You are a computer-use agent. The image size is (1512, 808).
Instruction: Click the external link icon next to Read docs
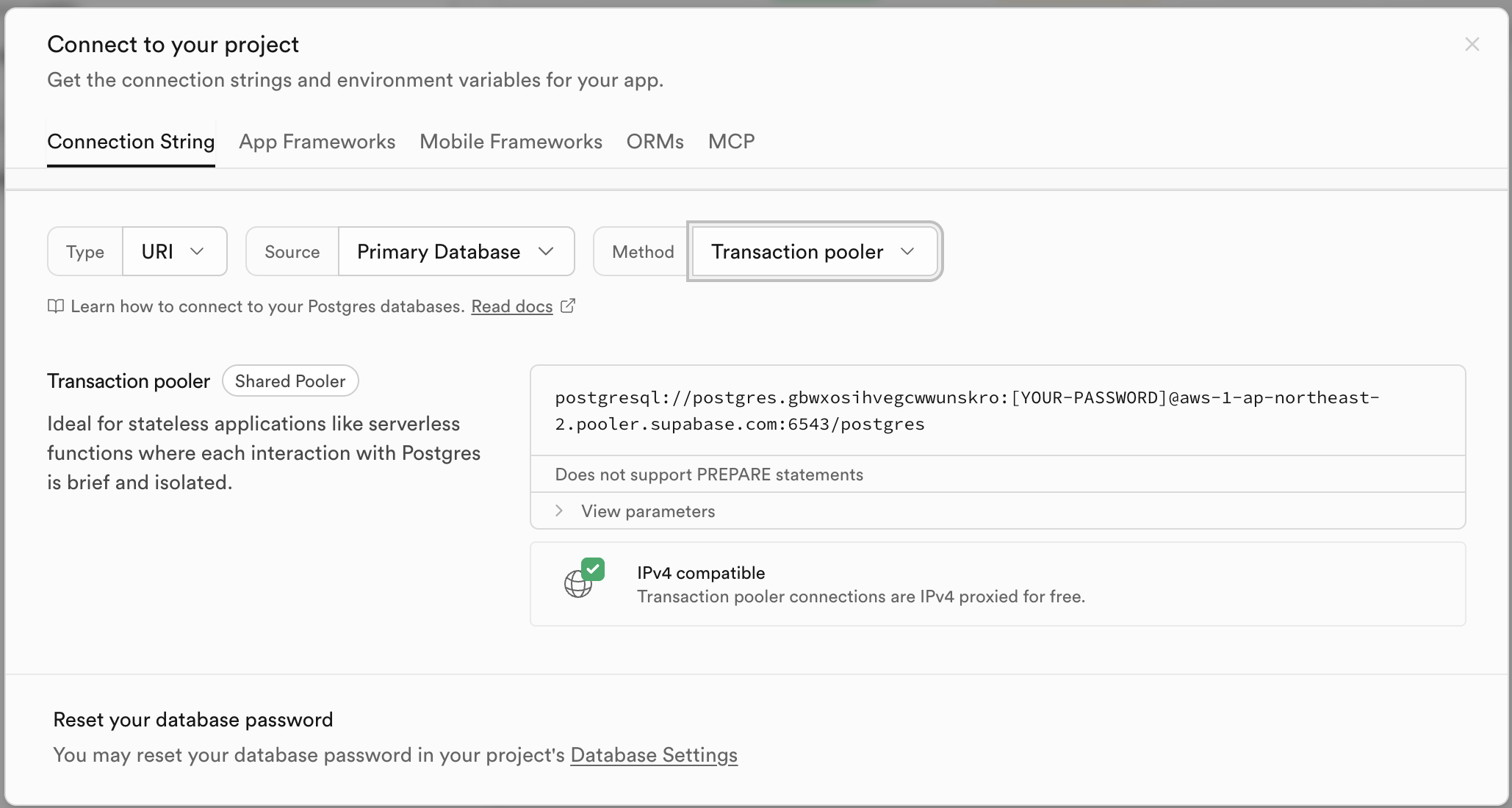coord(568,306)
